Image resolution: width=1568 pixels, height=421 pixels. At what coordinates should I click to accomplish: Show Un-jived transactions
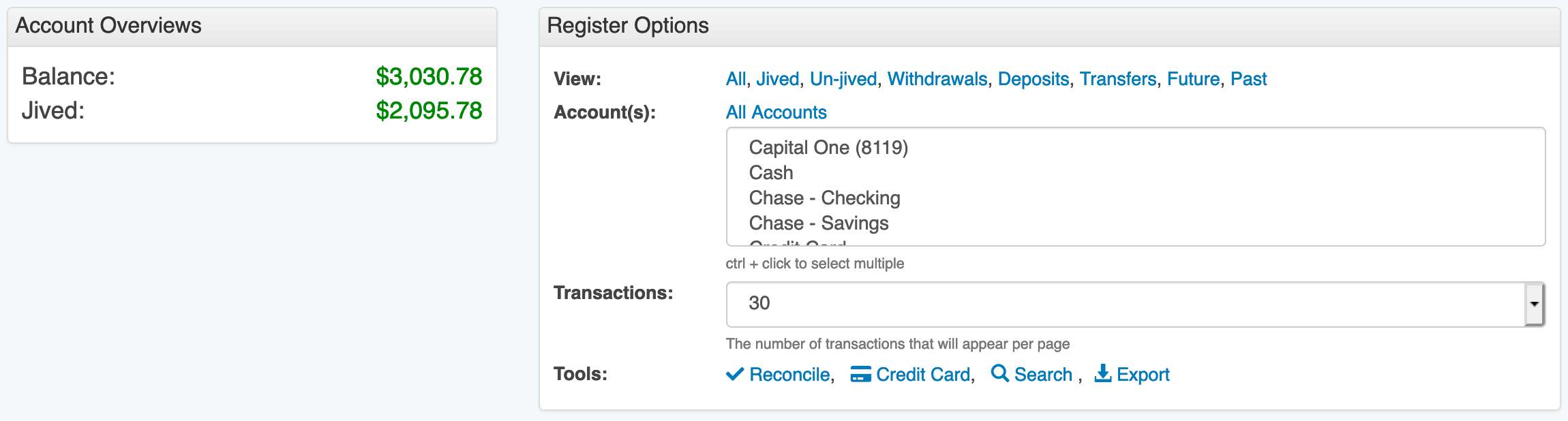843,79
